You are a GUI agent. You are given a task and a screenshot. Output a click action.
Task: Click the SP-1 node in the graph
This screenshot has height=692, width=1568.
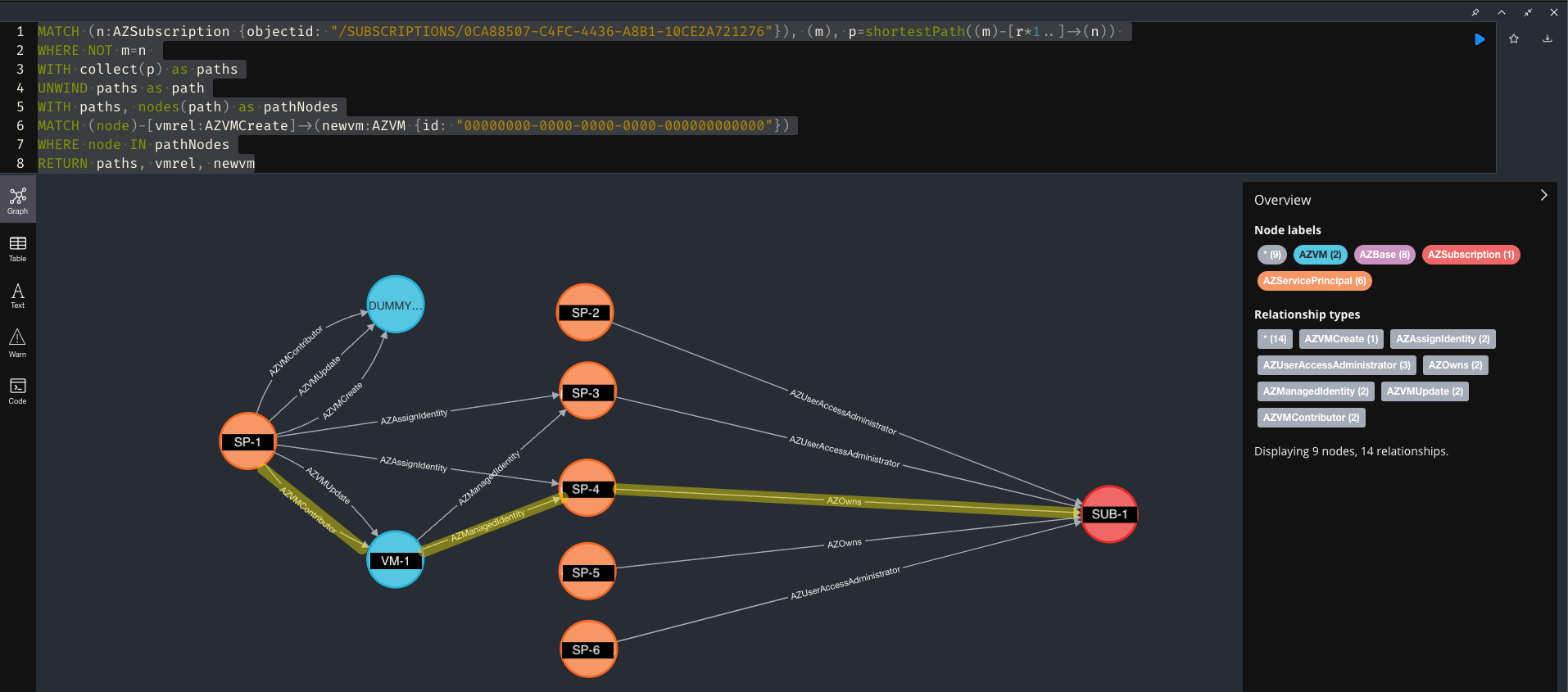click(247, 441)
